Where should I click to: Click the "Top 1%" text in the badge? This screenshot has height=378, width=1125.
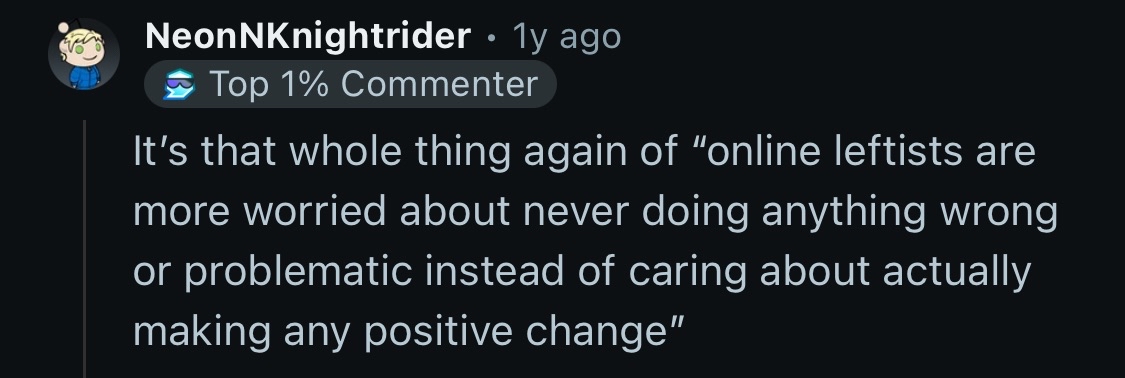[268, 84]
